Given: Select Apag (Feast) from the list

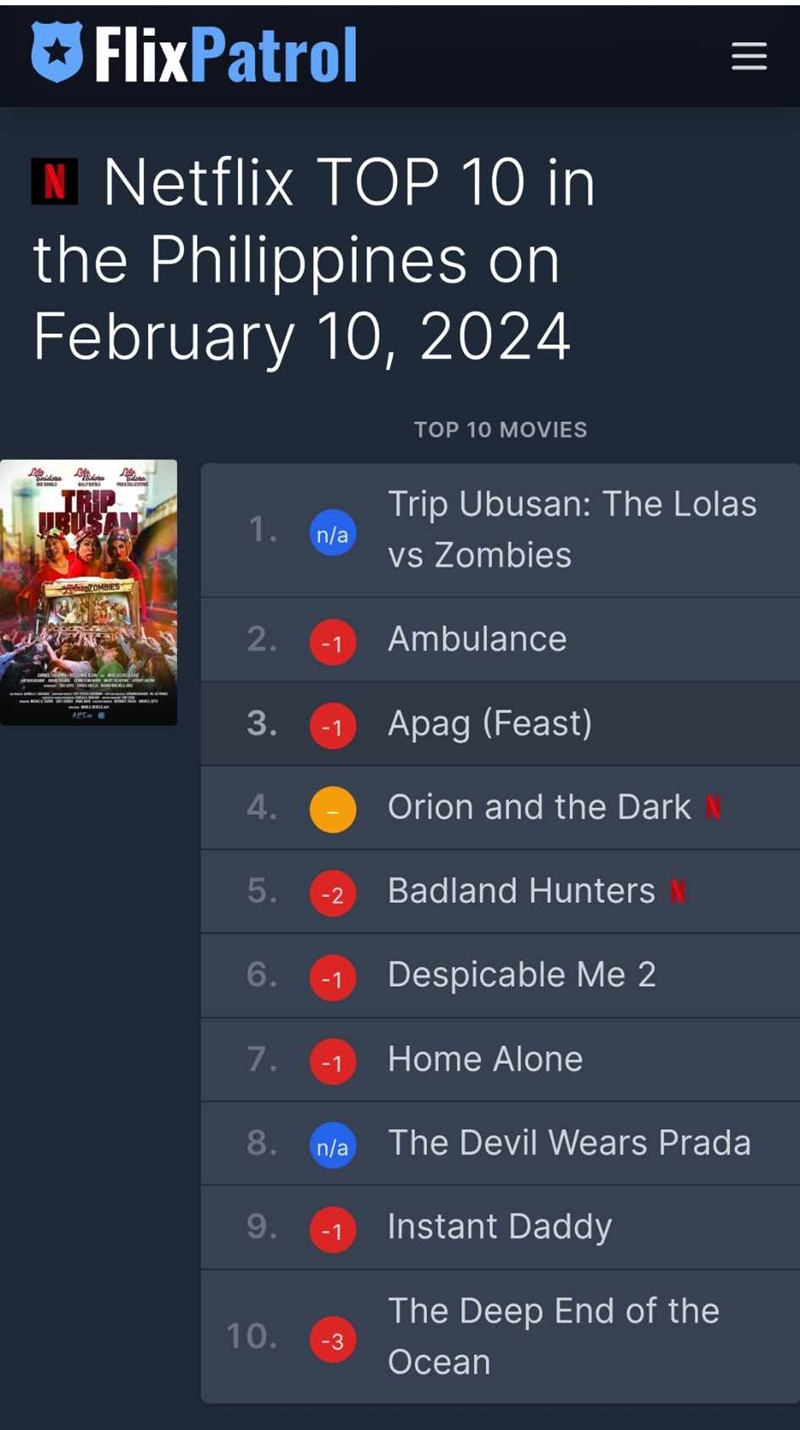Looking at the screenshot, I should coord(489,724).
